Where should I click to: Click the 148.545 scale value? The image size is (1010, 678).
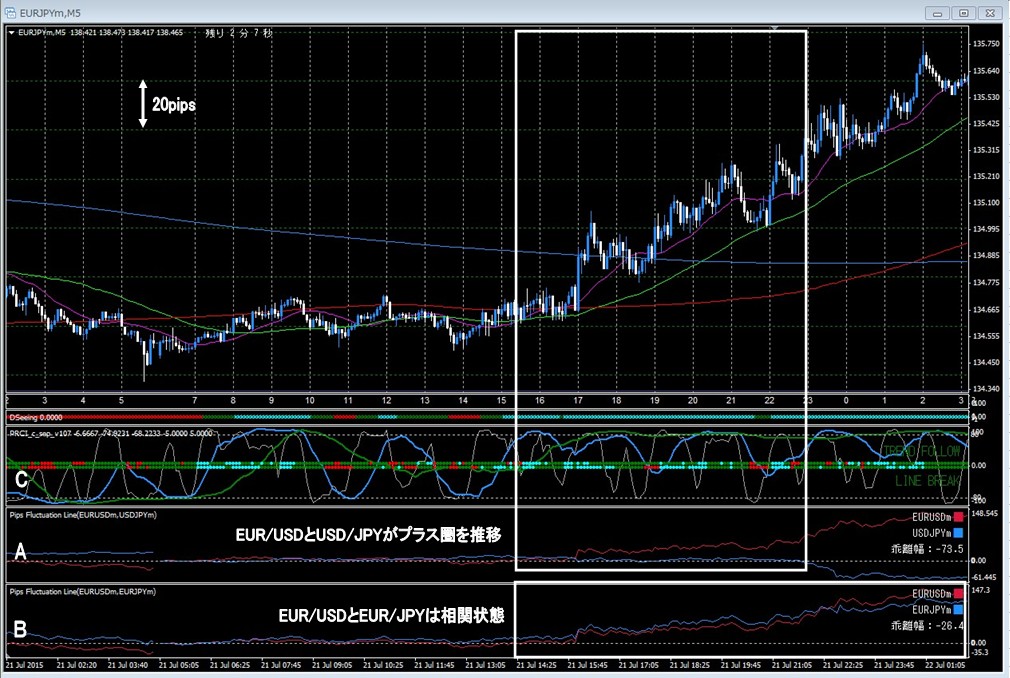point(985,514)
